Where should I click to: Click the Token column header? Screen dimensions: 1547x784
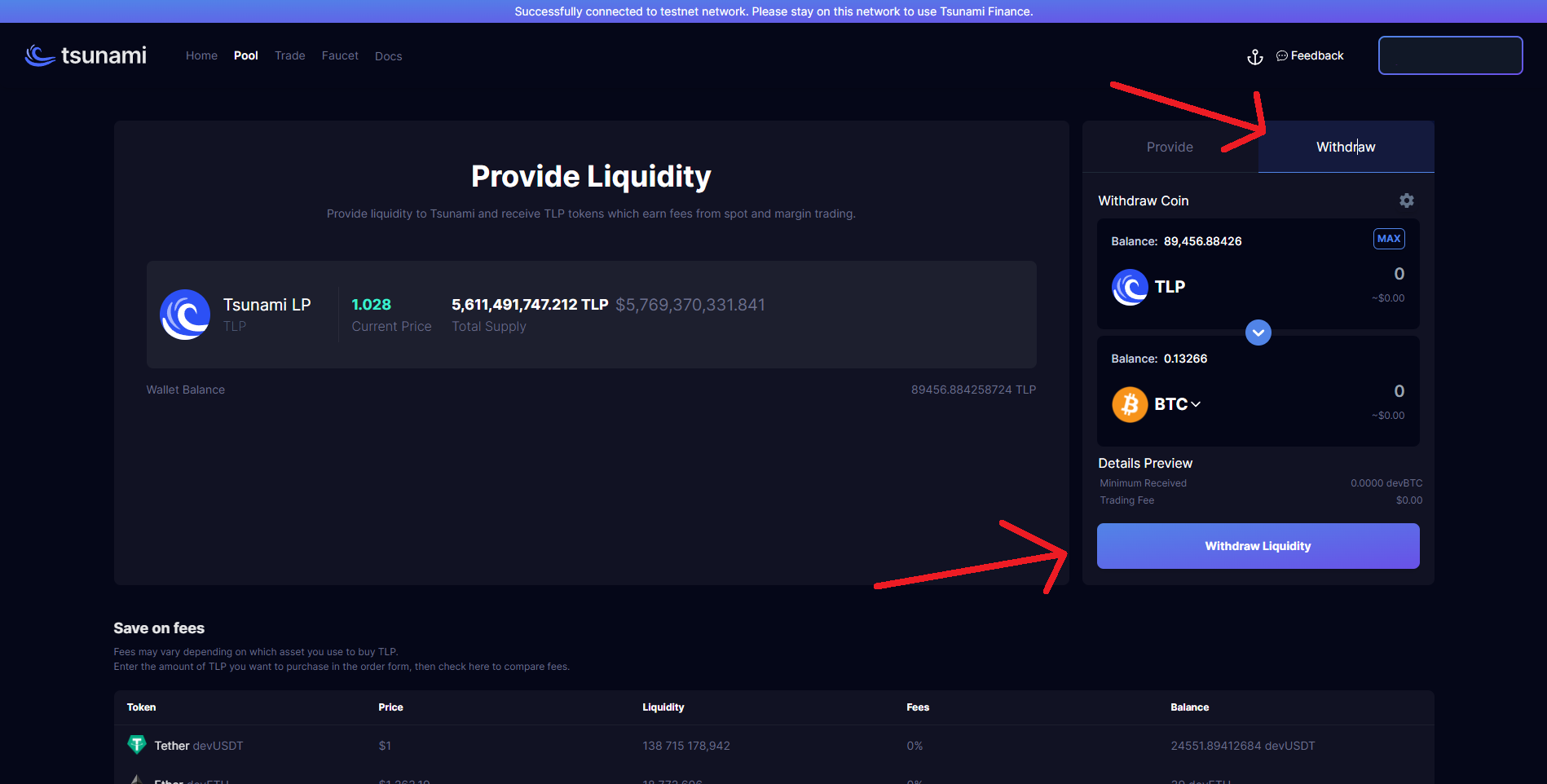tap(141, 707)
